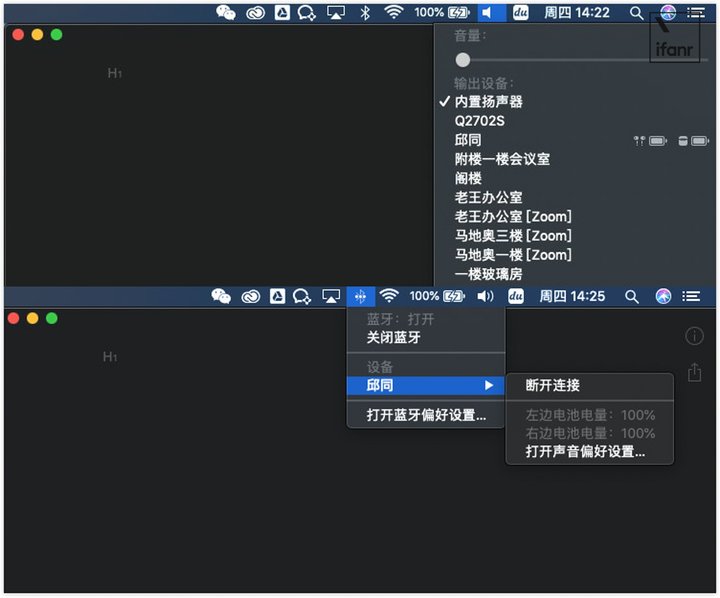
Task: Click highlighted Bluetooth icon in lower menu bar
Action: point(361,297)
